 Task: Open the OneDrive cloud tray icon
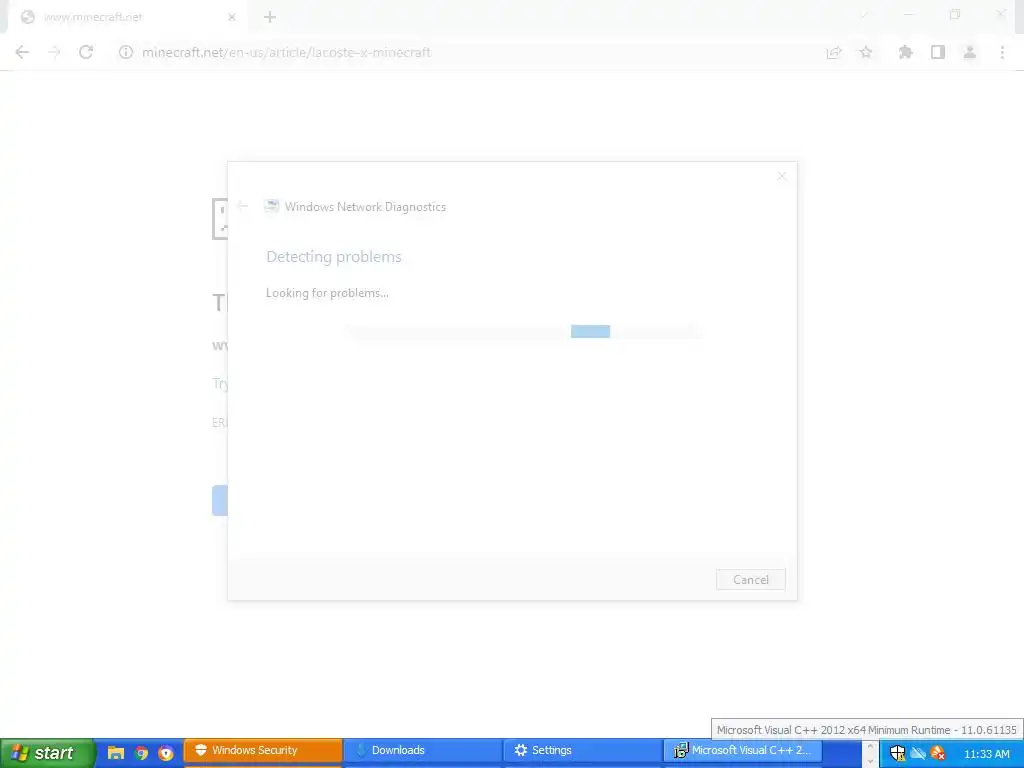918,754
